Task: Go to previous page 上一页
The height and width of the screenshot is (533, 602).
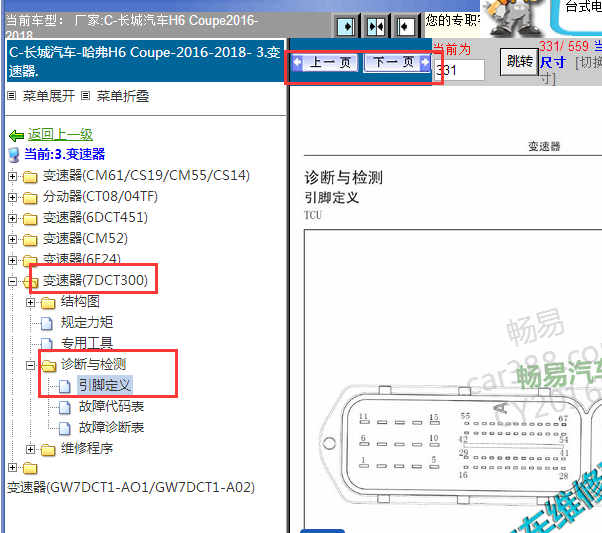Action: [325, 62]
